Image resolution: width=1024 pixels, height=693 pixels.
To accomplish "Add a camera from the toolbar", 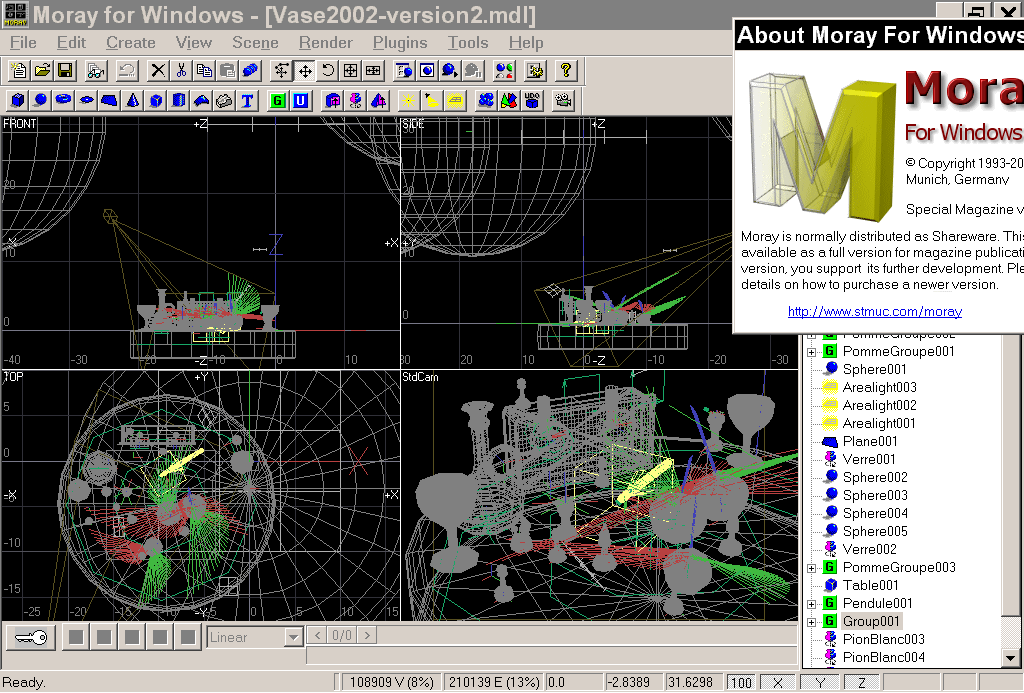I will [x=564, y=101].
